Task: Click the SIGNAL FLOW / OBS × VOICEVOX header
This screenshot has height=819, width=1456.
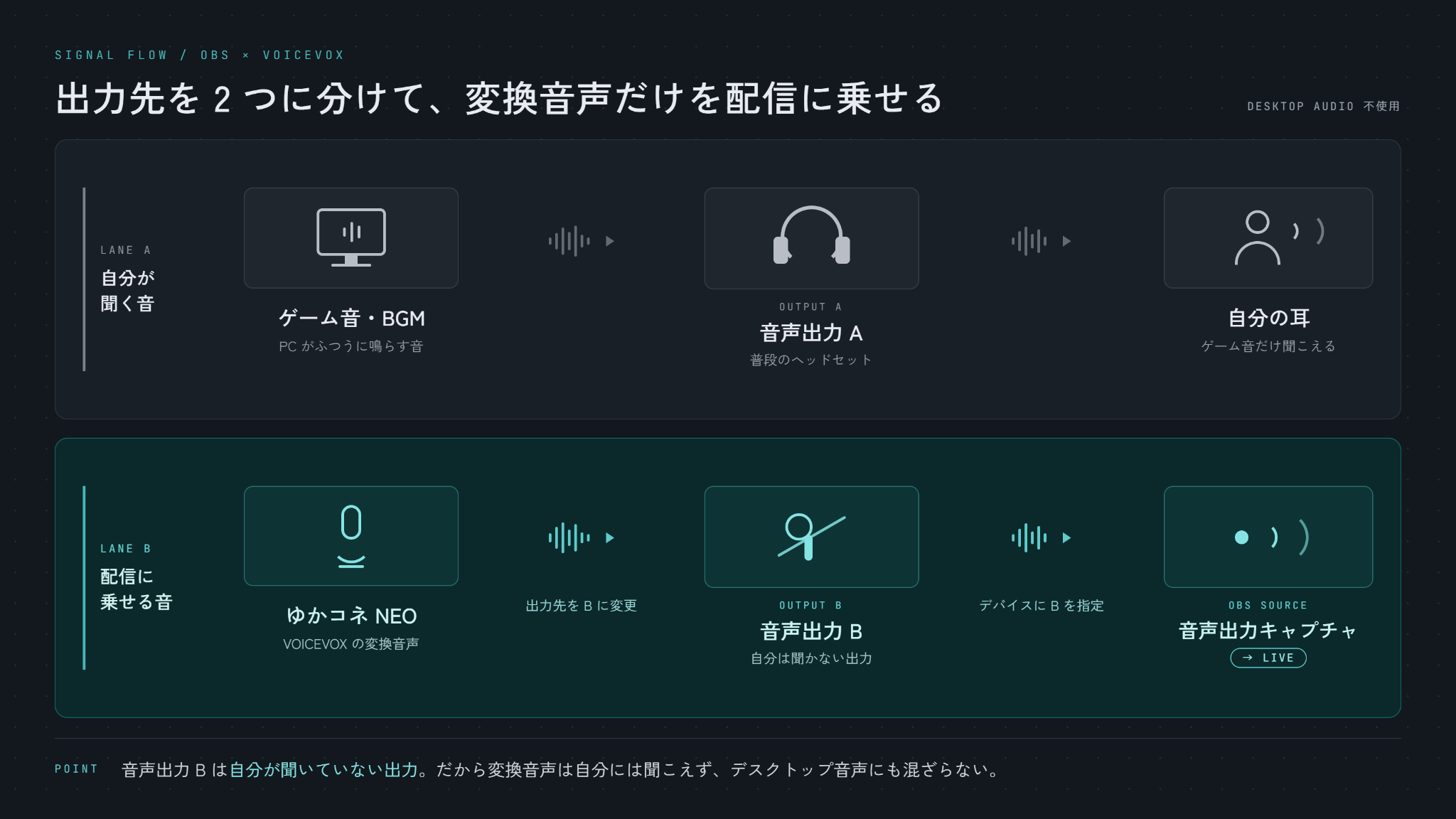Action: coord(200,55)
